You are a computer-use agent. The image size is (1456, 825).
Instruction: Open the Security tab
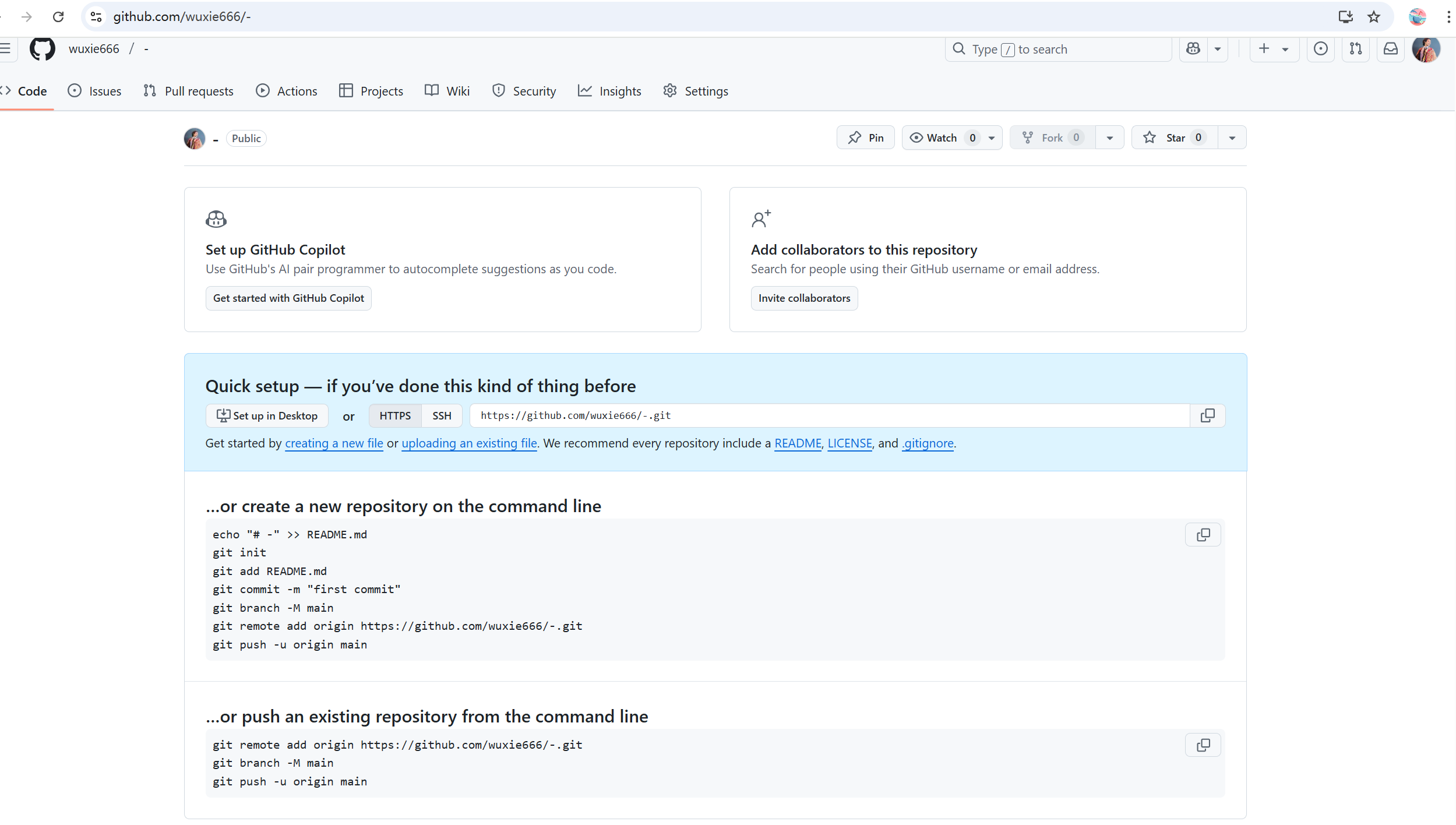click(x=524, y=91)
